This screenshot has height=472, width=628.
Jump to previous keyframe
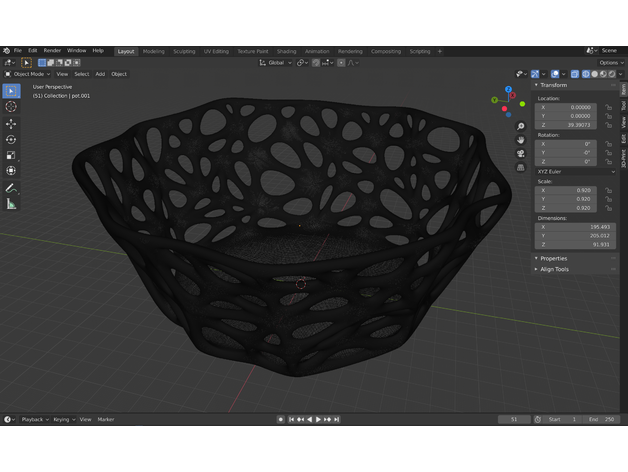click(300, 420)
